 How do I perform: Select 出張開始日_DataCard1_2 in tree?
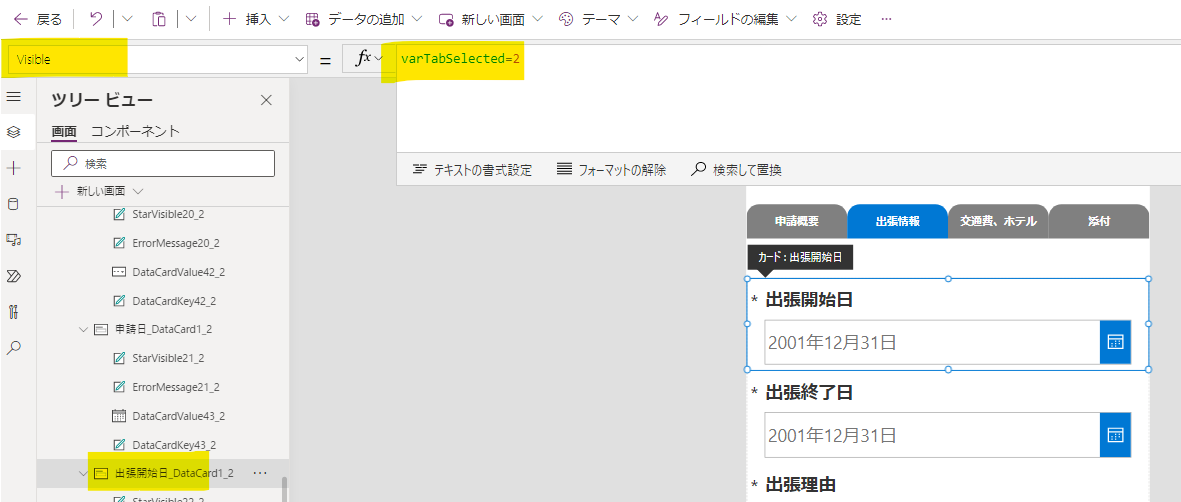(174, 473)
